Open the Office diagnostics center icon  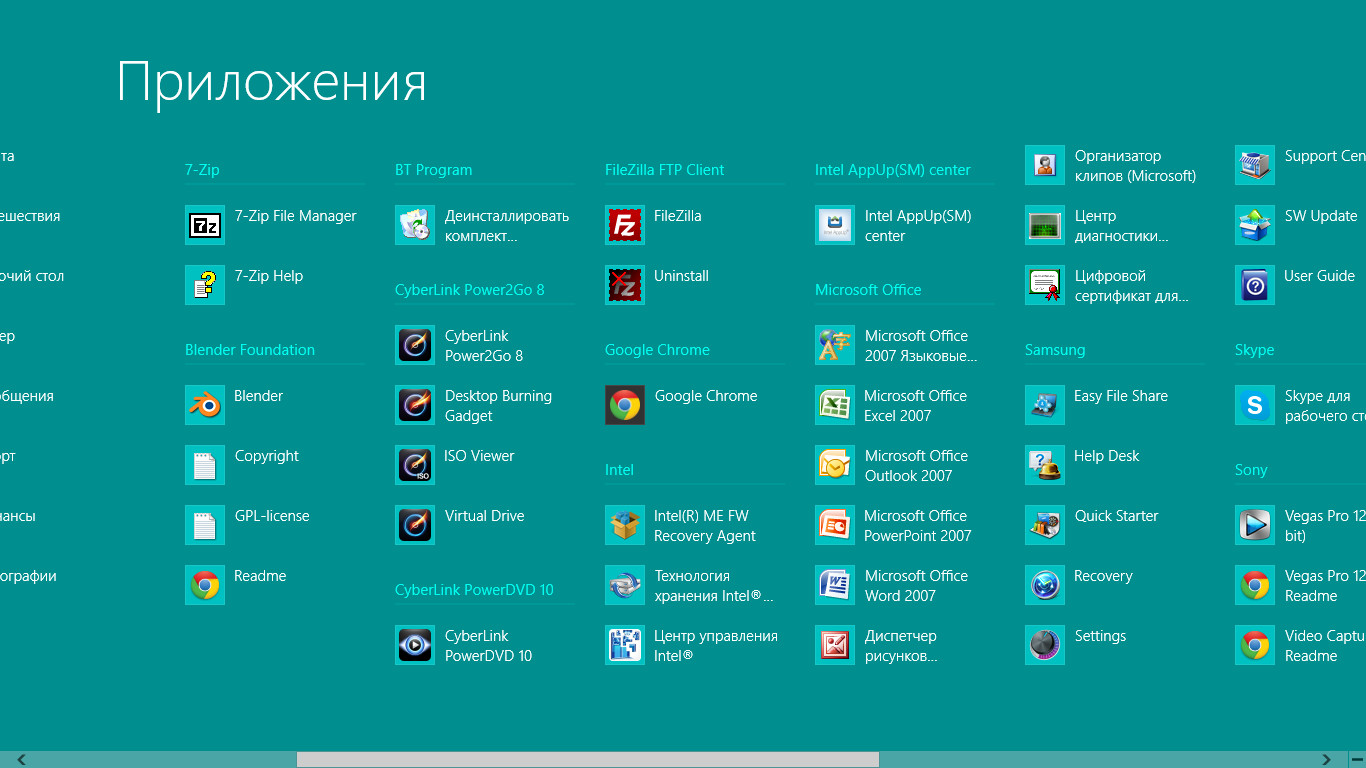[1045, 225]
